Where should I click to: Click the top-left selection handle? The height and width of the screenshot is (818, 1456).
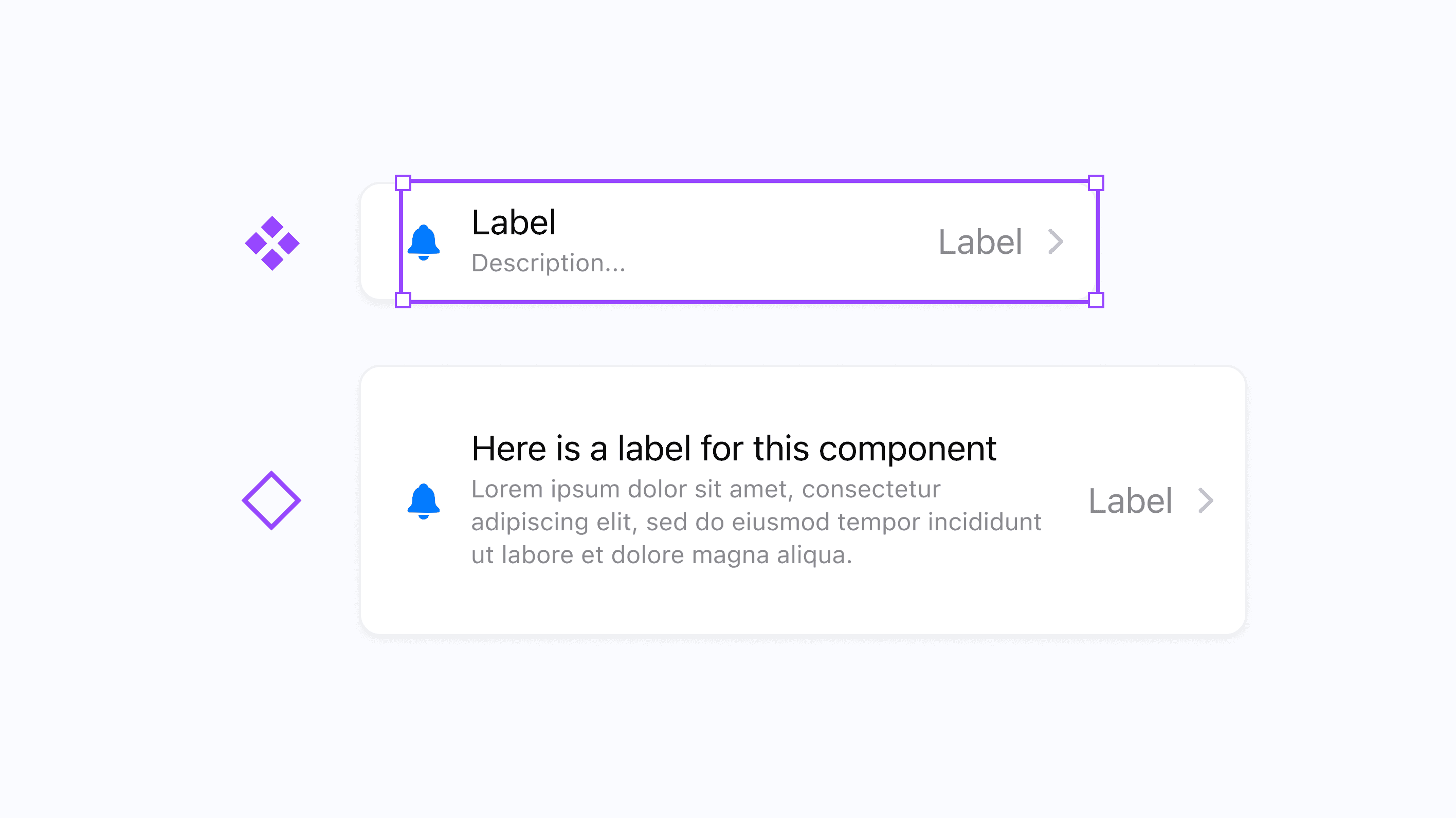(403, 183)
